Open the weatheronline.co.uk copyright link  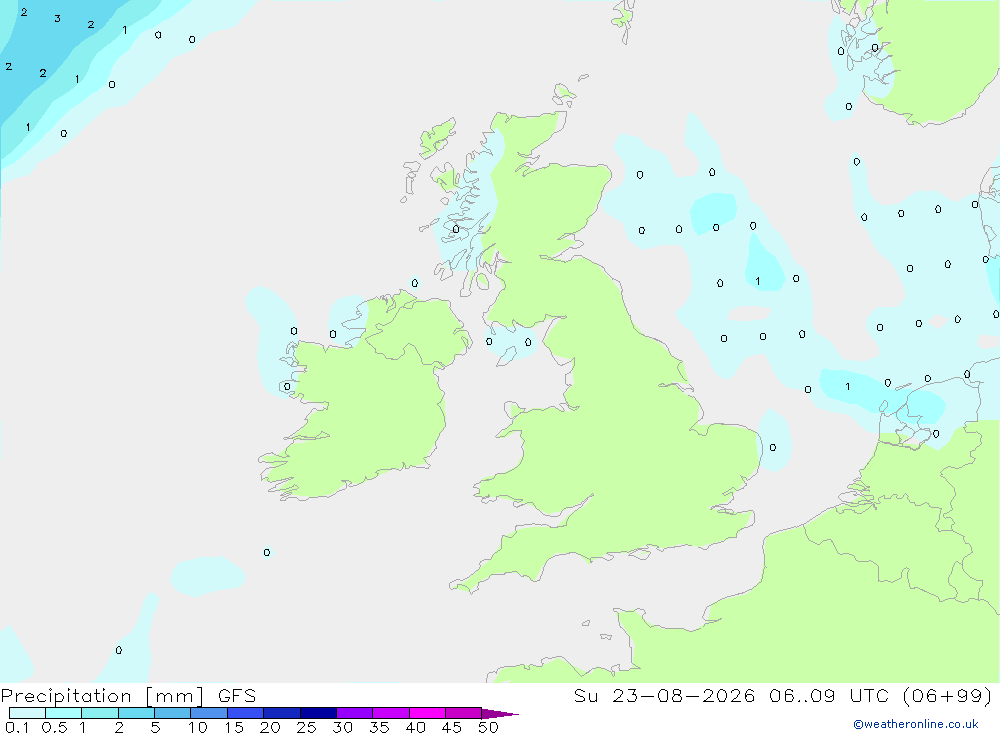pos(916,724)
